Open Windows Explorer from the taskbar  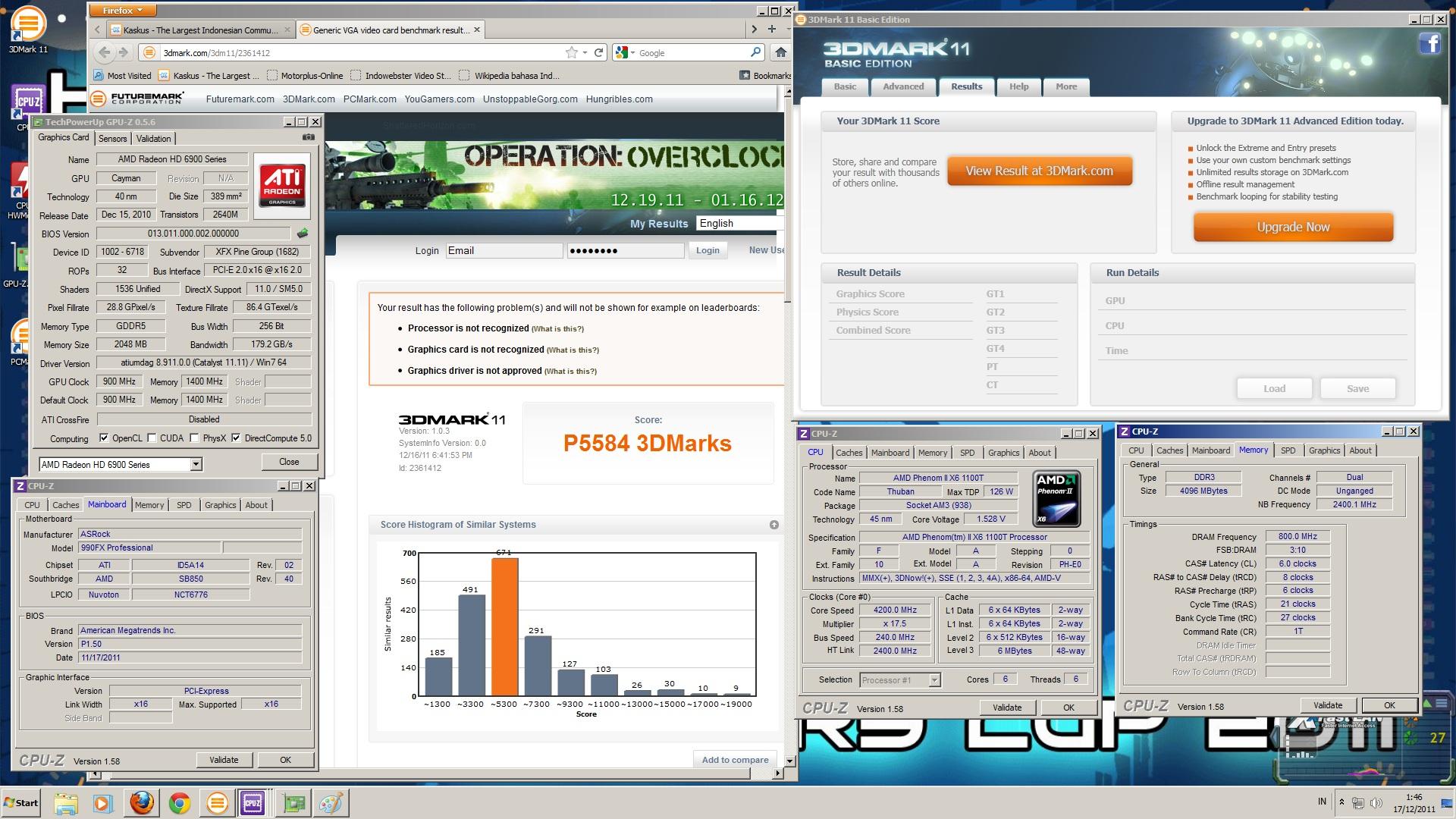[x=66, y=803]
